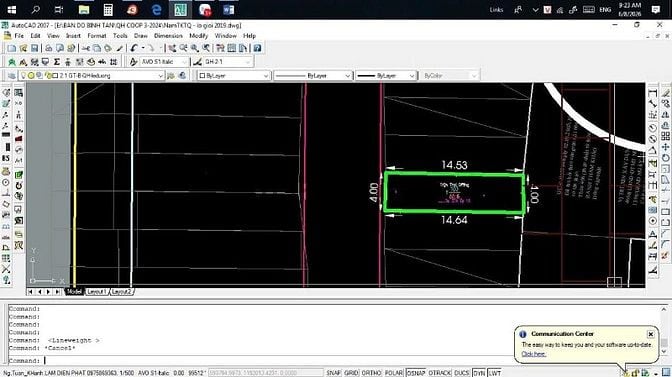Click the 'Click here' link in Communication Center
The width and height of the screenshot is (672, 377).
point(534,354)
